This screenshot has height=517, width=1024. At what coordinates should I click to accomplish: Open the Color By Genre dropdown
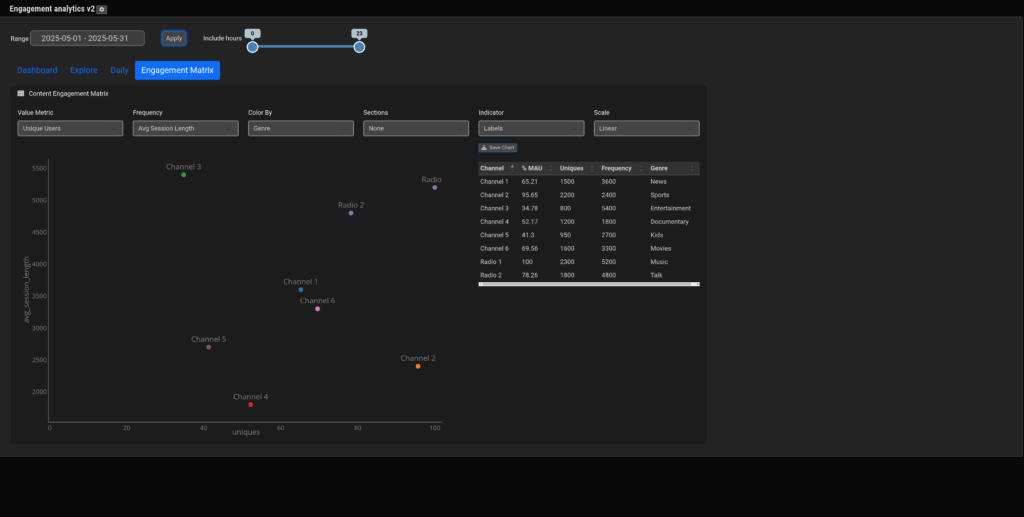pos(301,128)
